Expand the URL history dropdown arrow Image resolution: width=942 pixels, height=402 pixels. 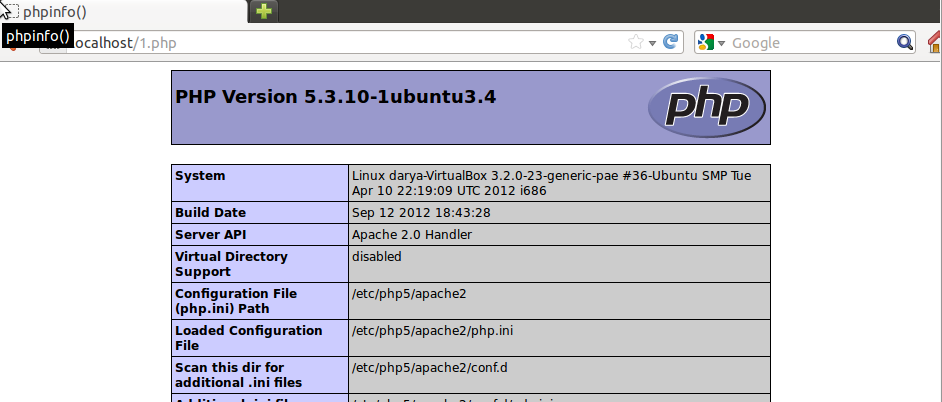click(652, 43)
